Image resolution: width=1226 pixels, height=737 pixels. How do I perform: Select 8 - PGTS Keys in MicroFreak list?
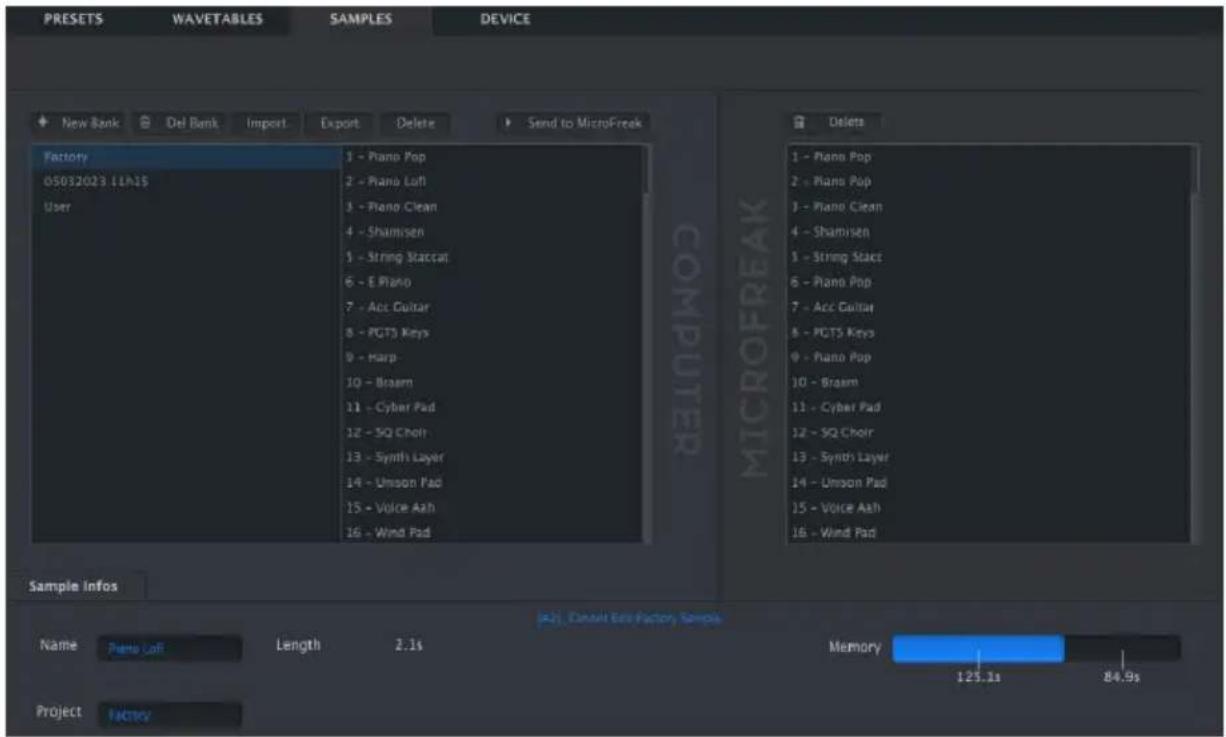[x=988, y=332]
